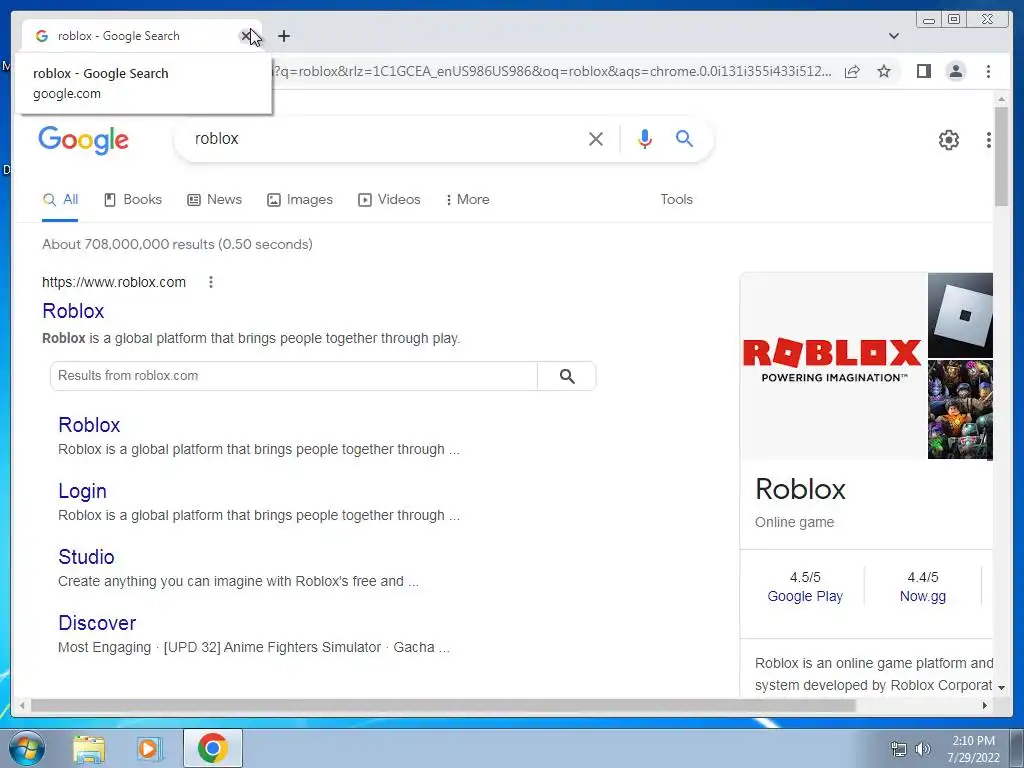
Task: Click the https://www.roblox.com URL text
Action: tap(114, 282)
